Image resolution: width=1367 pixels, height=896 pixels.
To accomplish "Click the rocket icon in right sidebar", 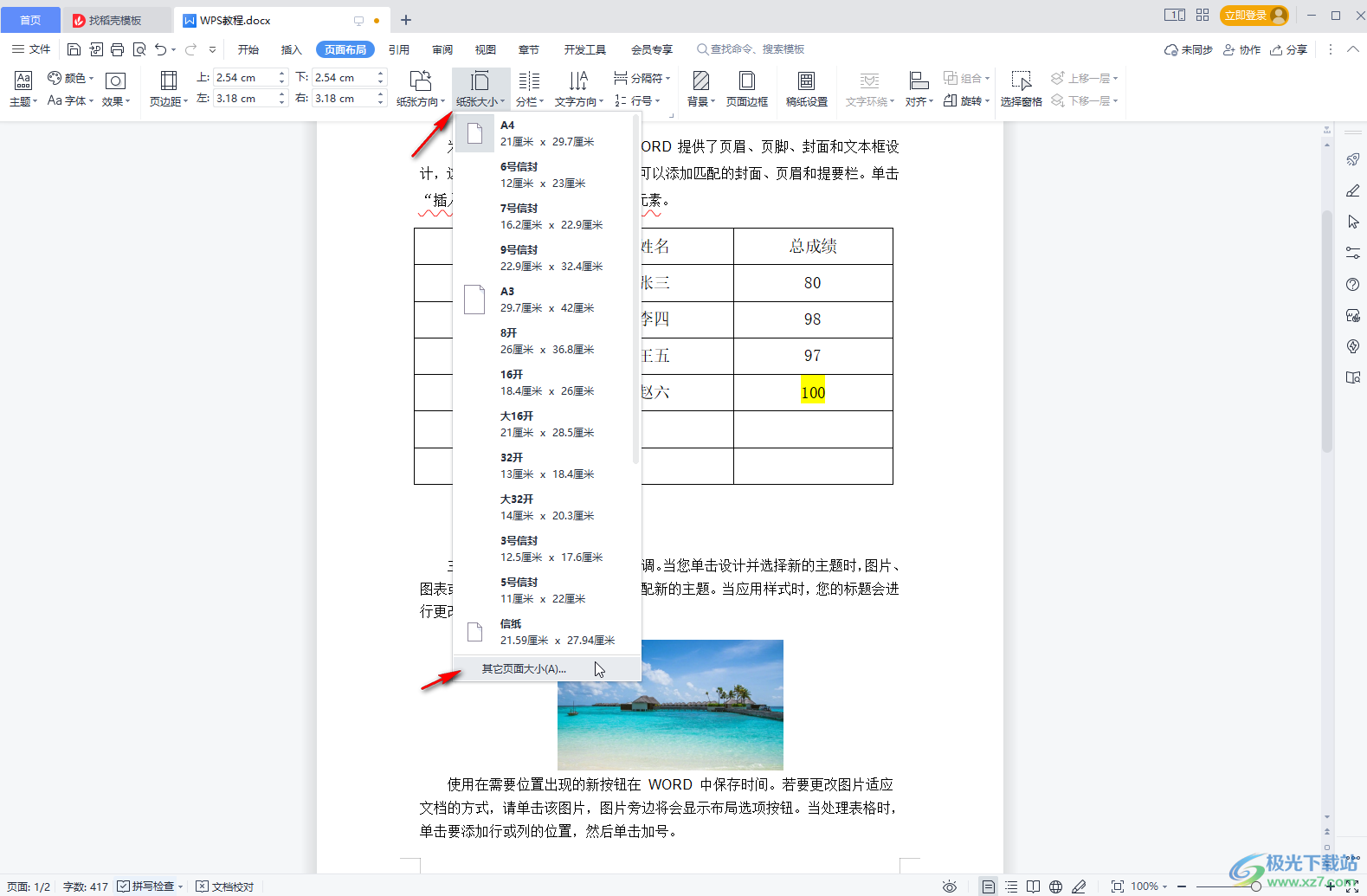I will coord(1353,159).
